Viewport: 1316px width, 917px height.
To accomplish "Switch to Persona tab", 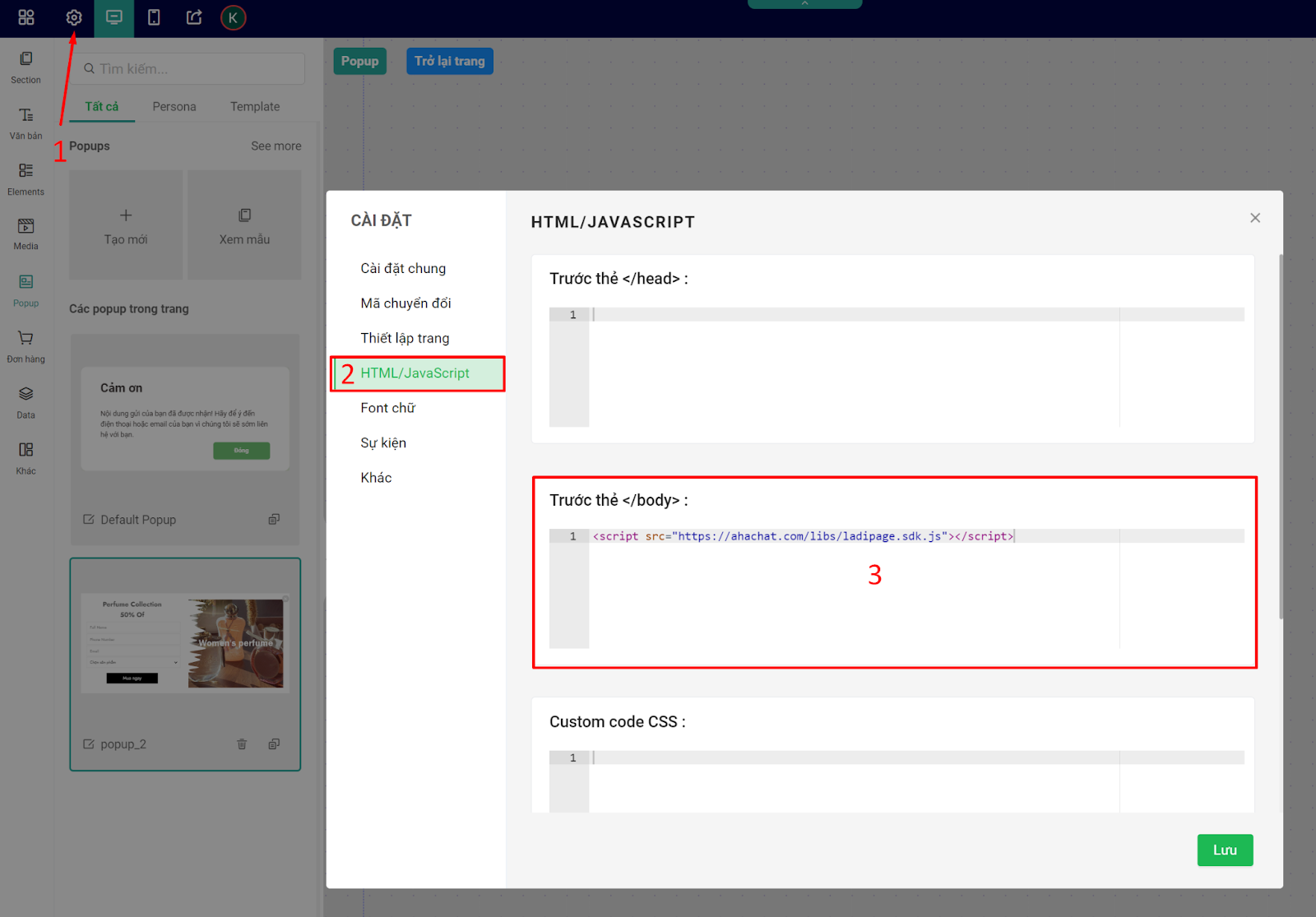I will (x=174, y=106).
